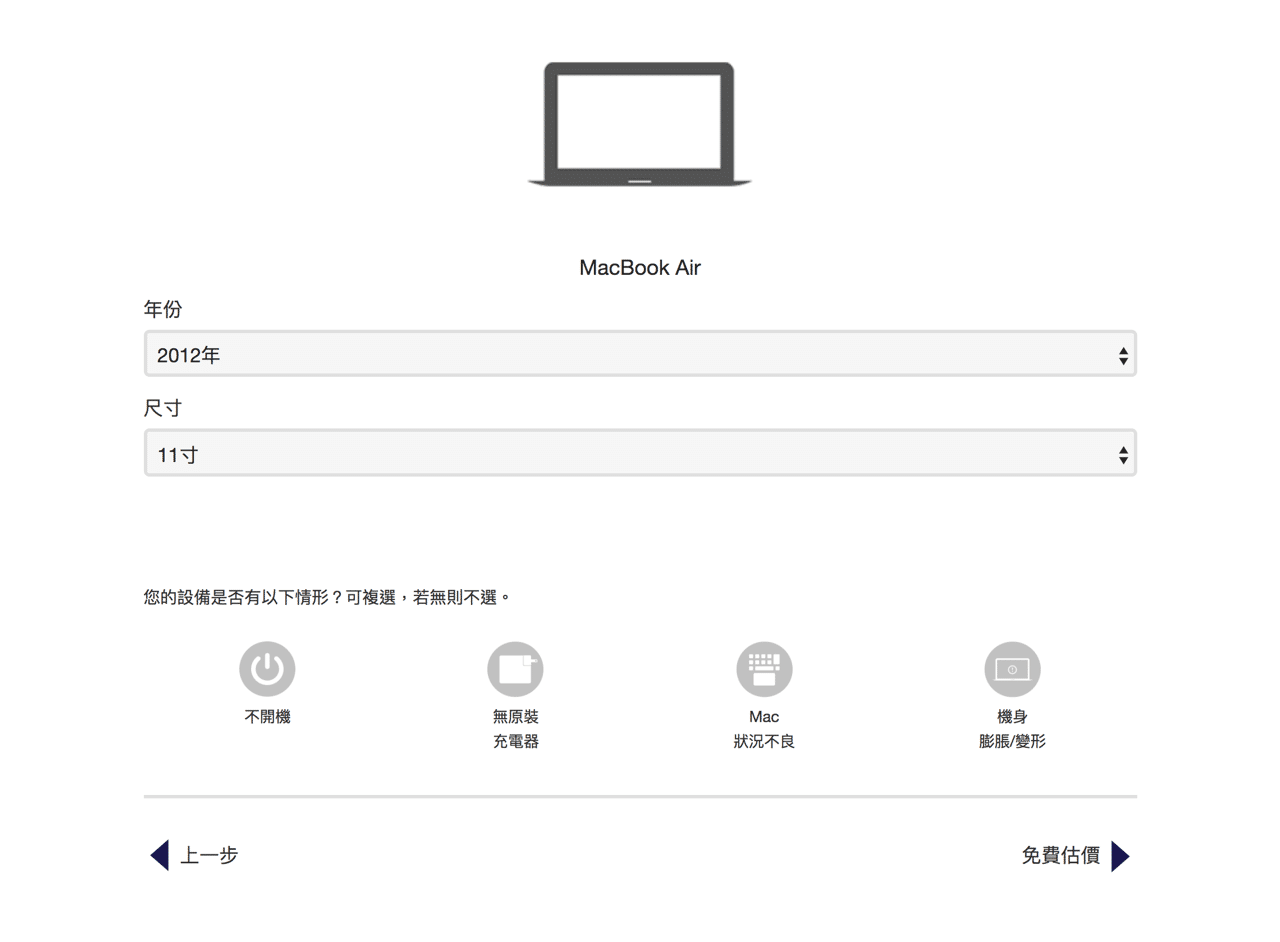Select the 不開機 power icon
Screen dimensions: 1280x942
pyautogui.click(x=267, y=669)
